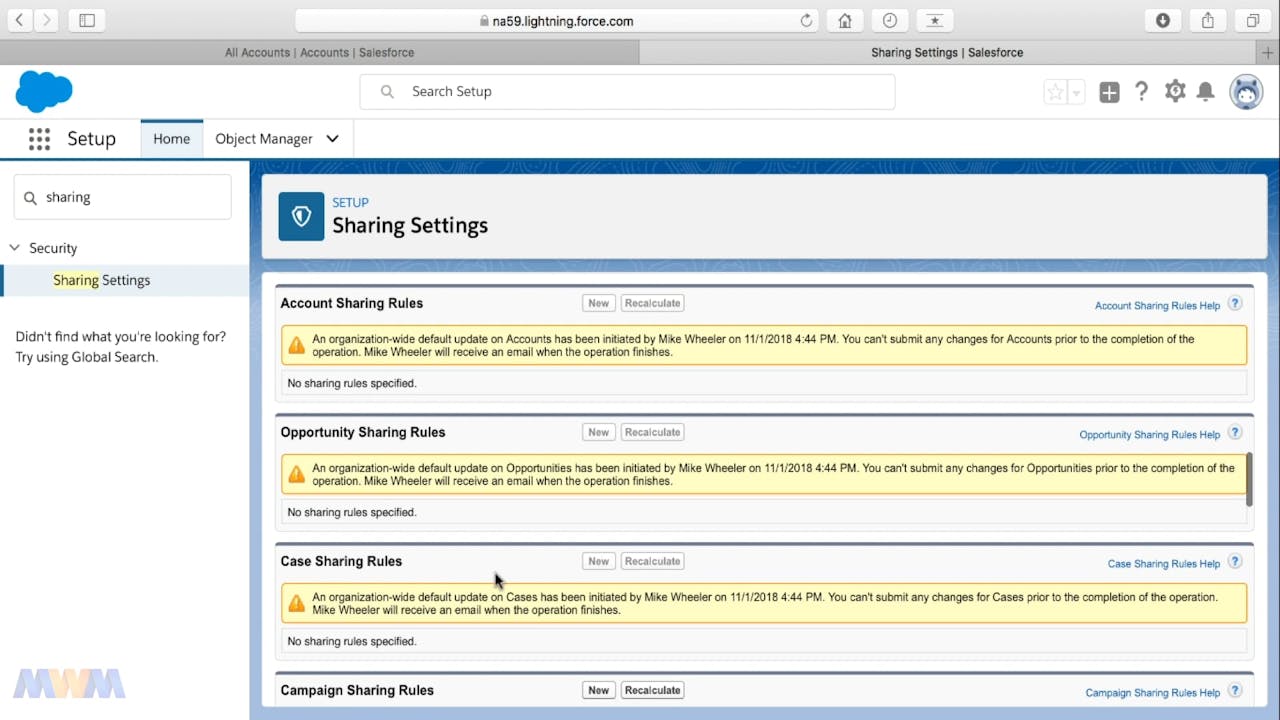Click the Campaign Sharing Rules heading
The height and width of the screenshot is (720, 1280).
tap(357, 690)
